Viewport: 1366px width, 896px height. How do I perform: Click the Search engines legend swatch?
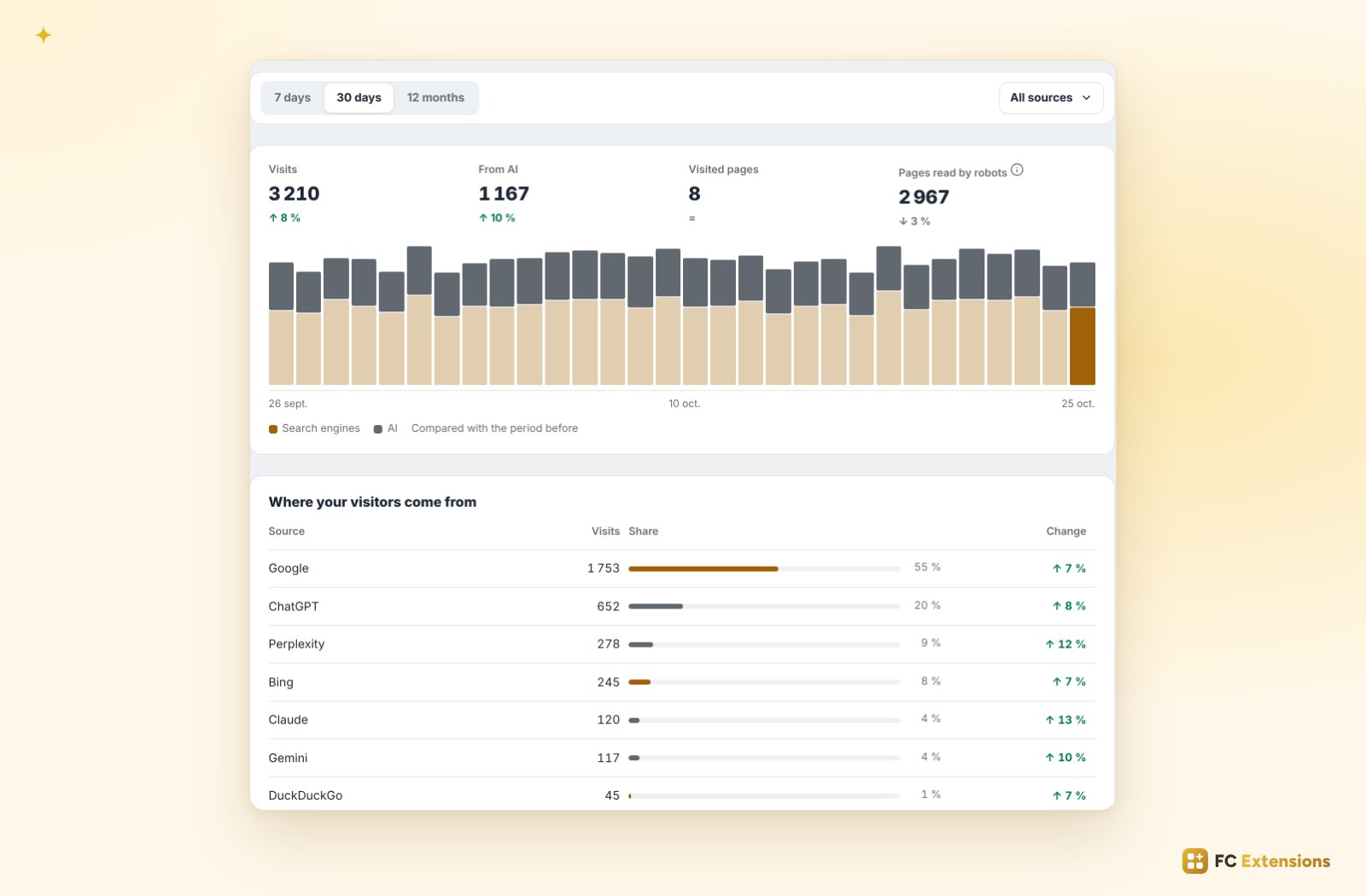coord(273,429)
